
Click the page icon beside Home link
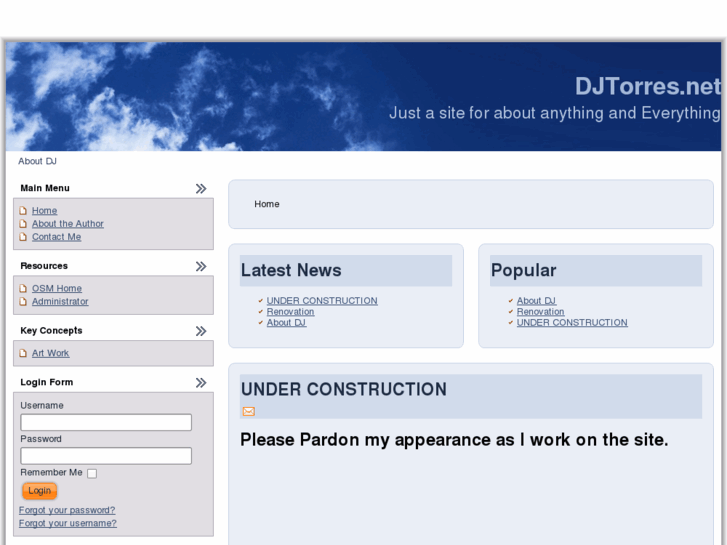pyautogui.click(x=23, y=211)
